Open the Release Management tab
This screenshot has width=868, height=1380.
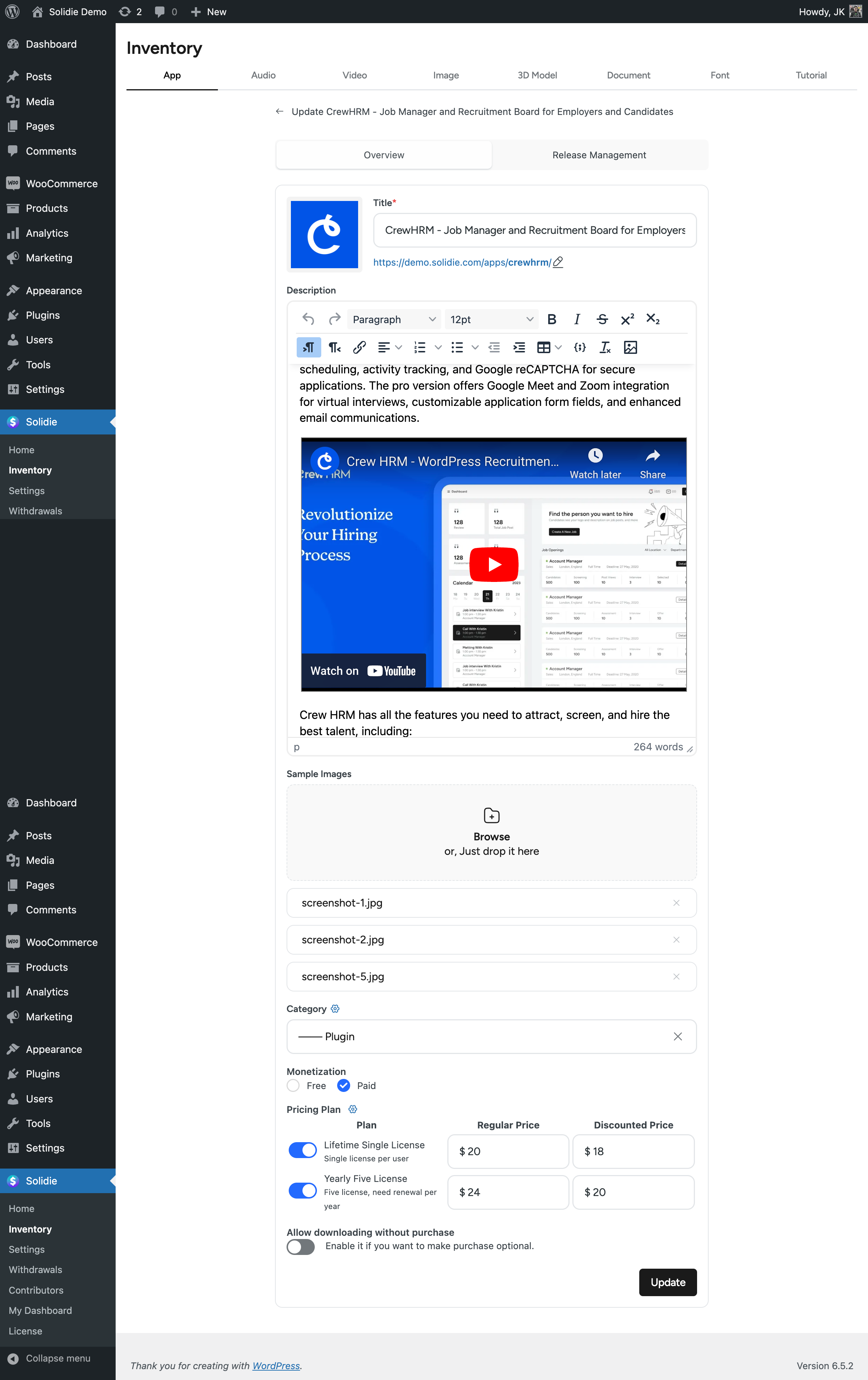point(599,155)
